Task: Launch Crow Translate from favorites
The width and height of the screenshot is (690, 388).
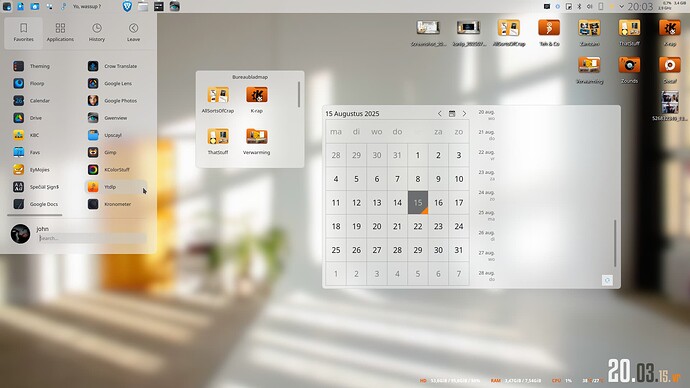Action: [115, 66]
